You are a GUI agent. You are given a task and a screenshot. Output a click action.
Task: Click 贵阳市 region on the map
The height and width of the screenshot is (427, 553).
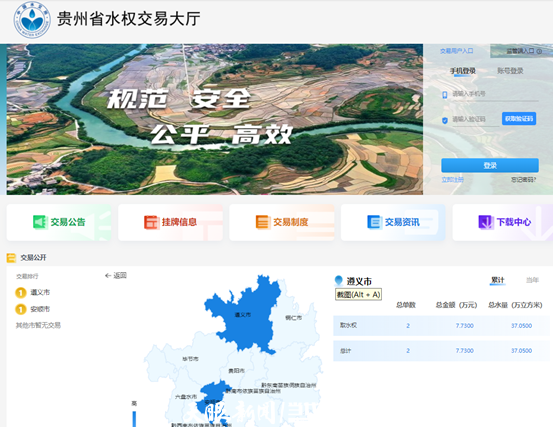pyautogui.click(x=236, y=371)
